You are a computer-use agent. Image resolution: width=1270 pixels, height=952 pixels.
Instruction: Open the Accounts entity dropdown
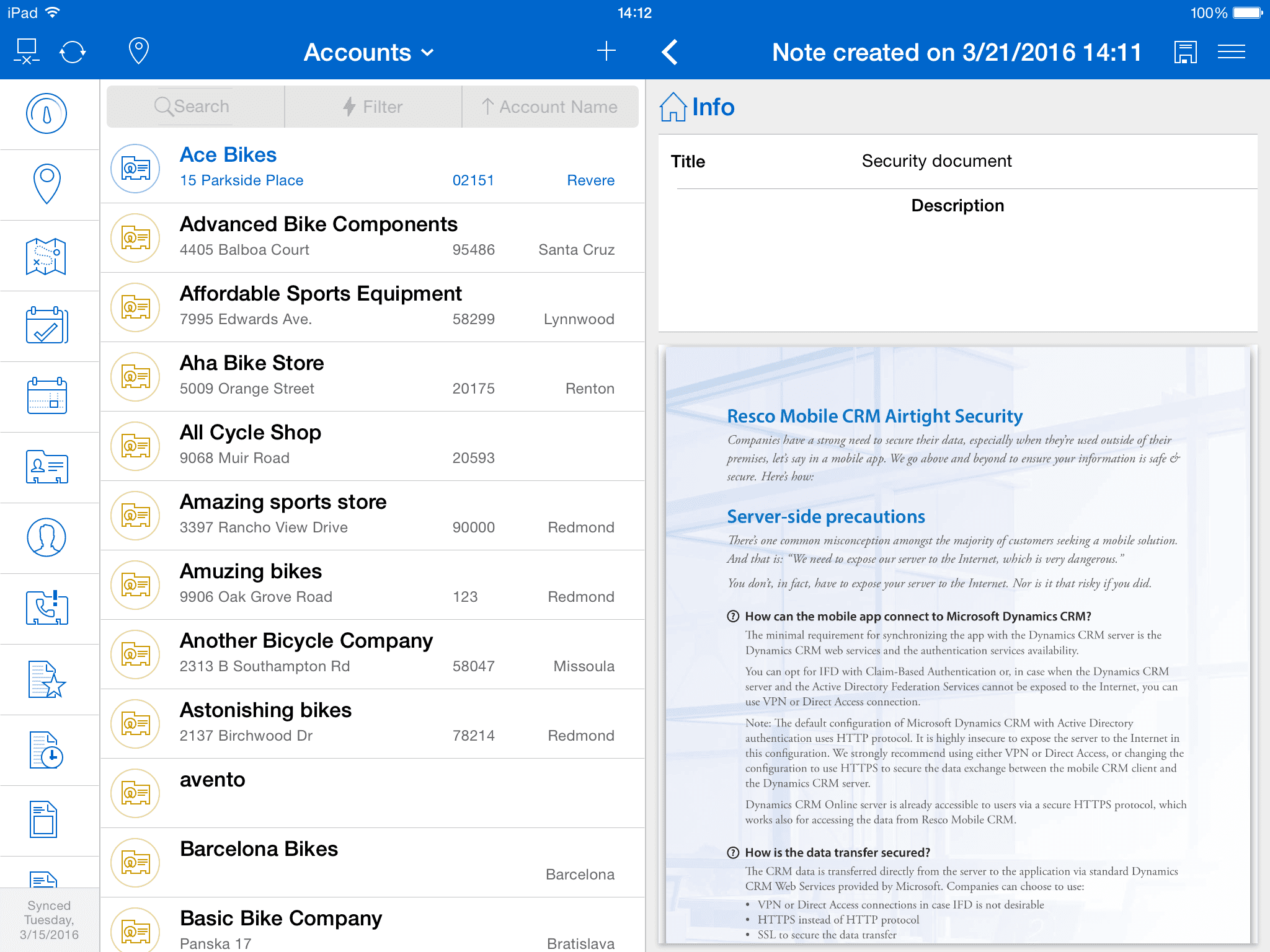tap(368, 52)
